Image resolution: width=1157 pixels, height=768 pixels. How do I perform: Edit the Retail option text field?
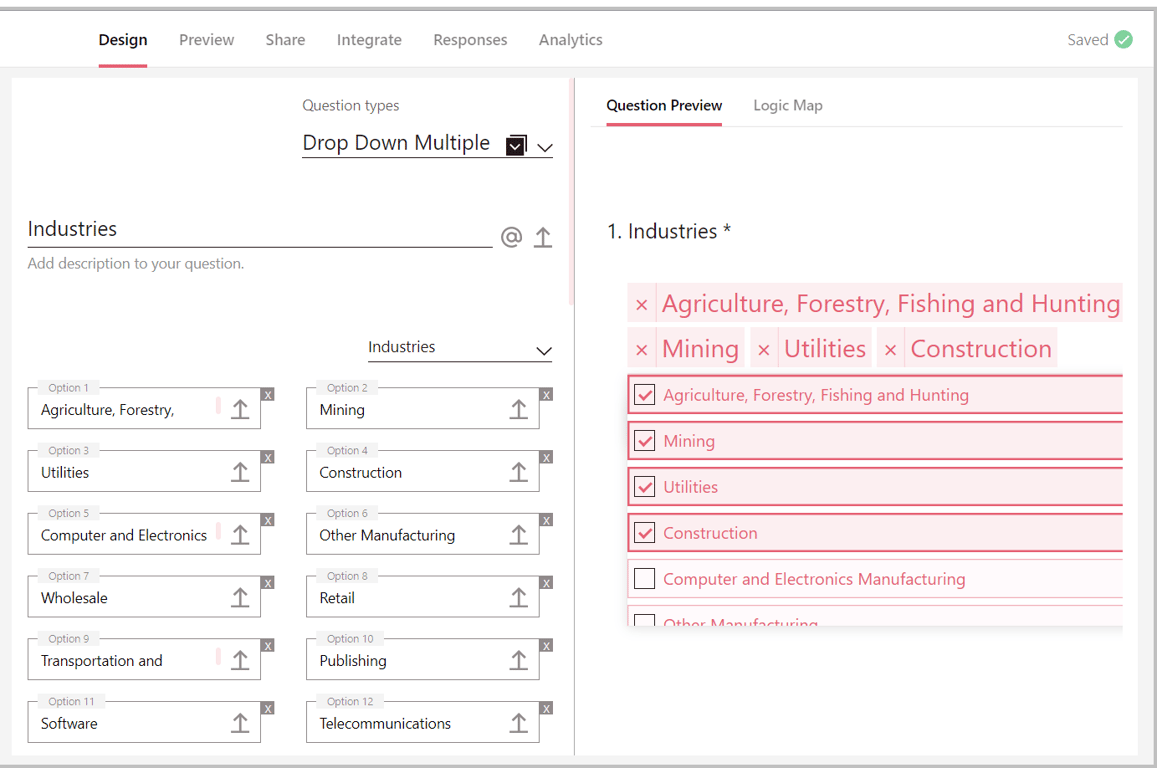(400, 598)
